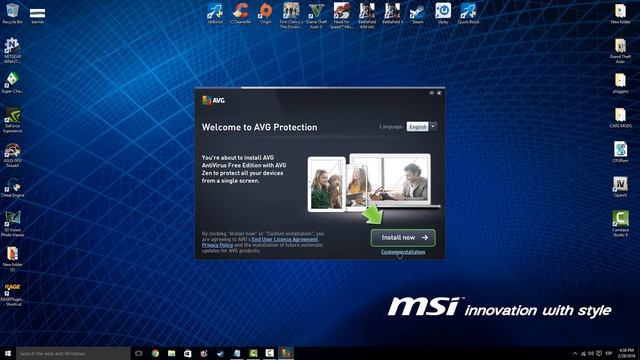Click the devices picture in the AVG installer
The width and height of the screenshot is (640, 360).
[373, 182]
